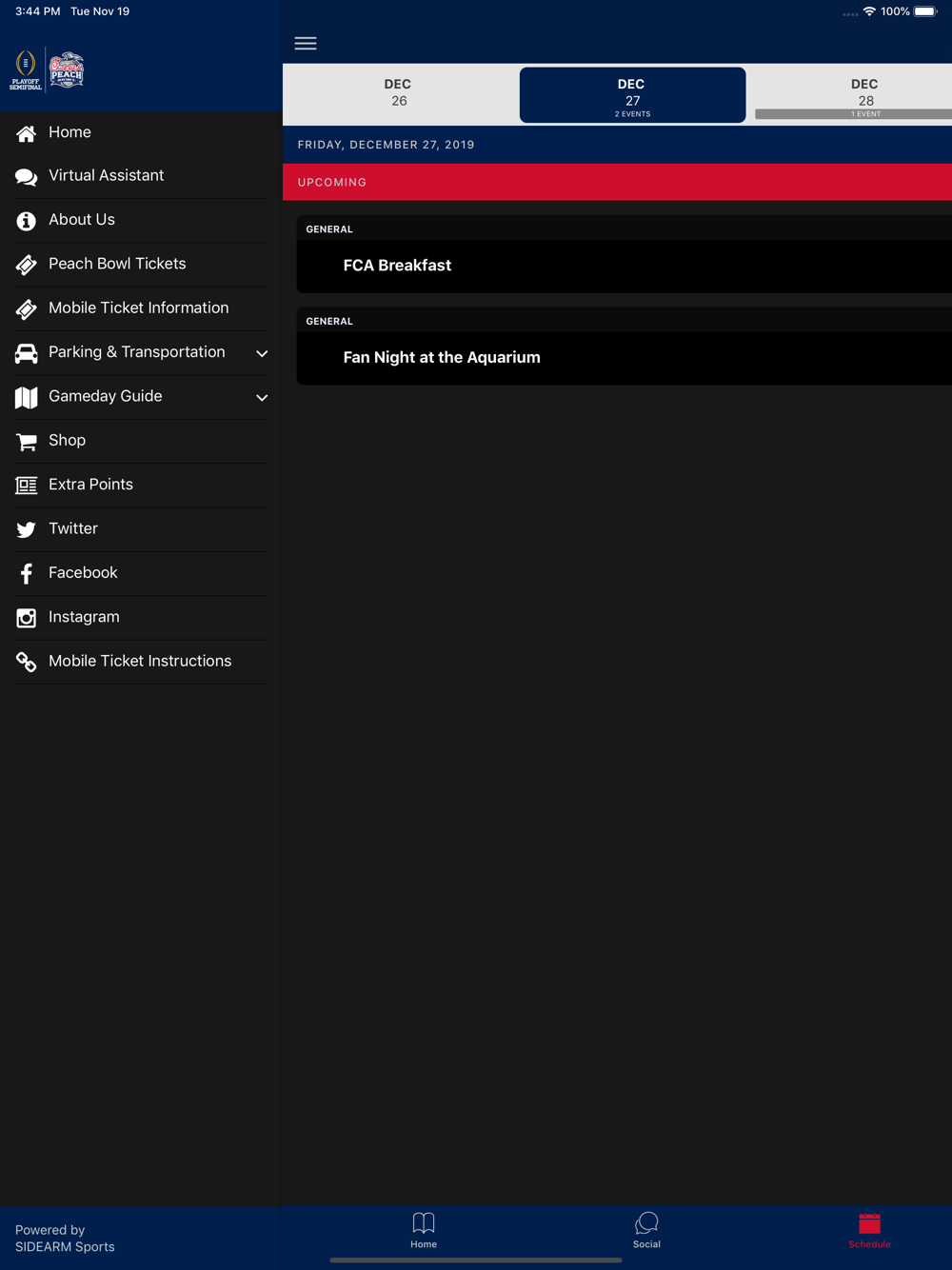952x1270 pixels.
Task: Open Peach Bowl Tickets menu entry
Action: (x=141, y=264)
